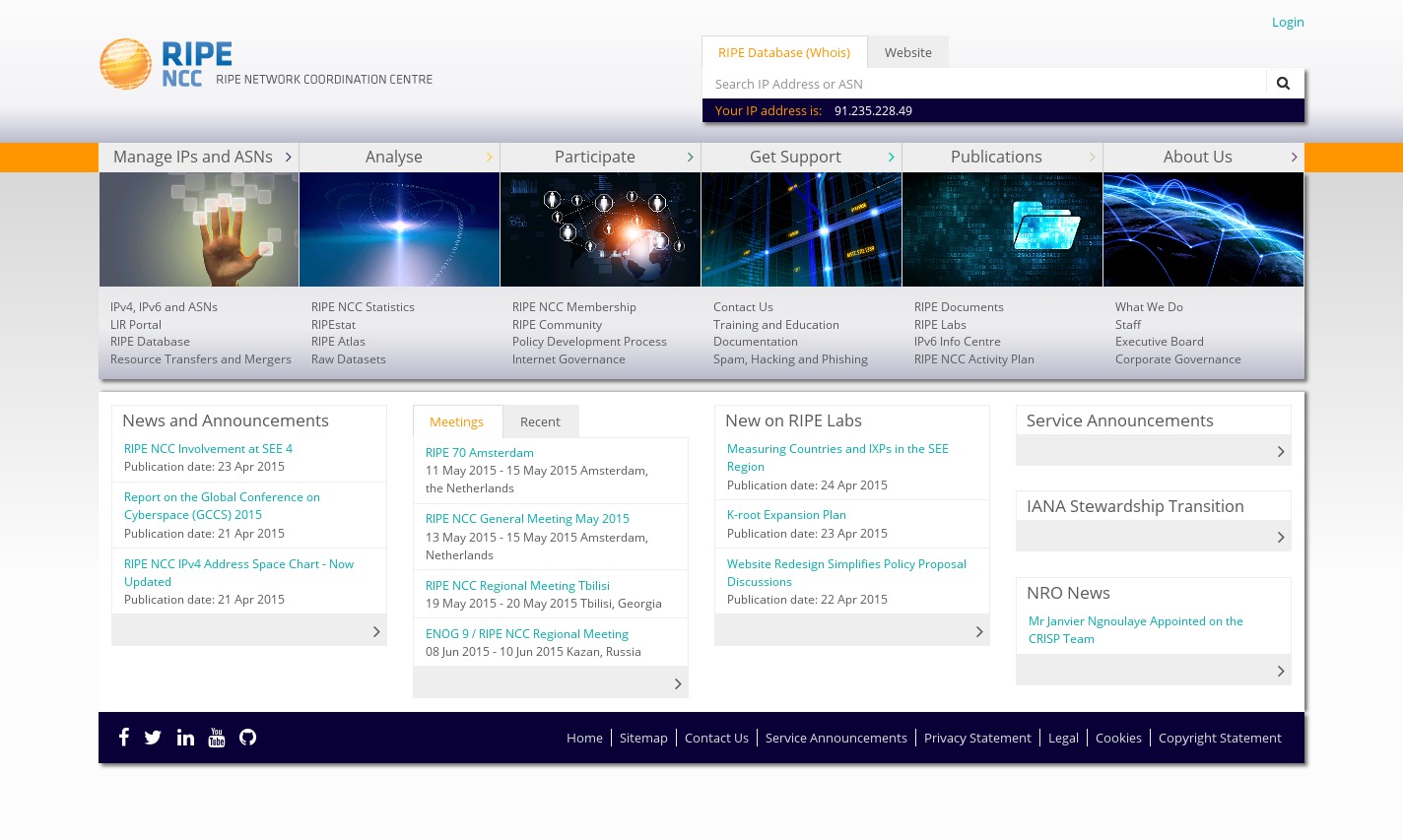Open the GitHub icon in footer

[247, 738]
